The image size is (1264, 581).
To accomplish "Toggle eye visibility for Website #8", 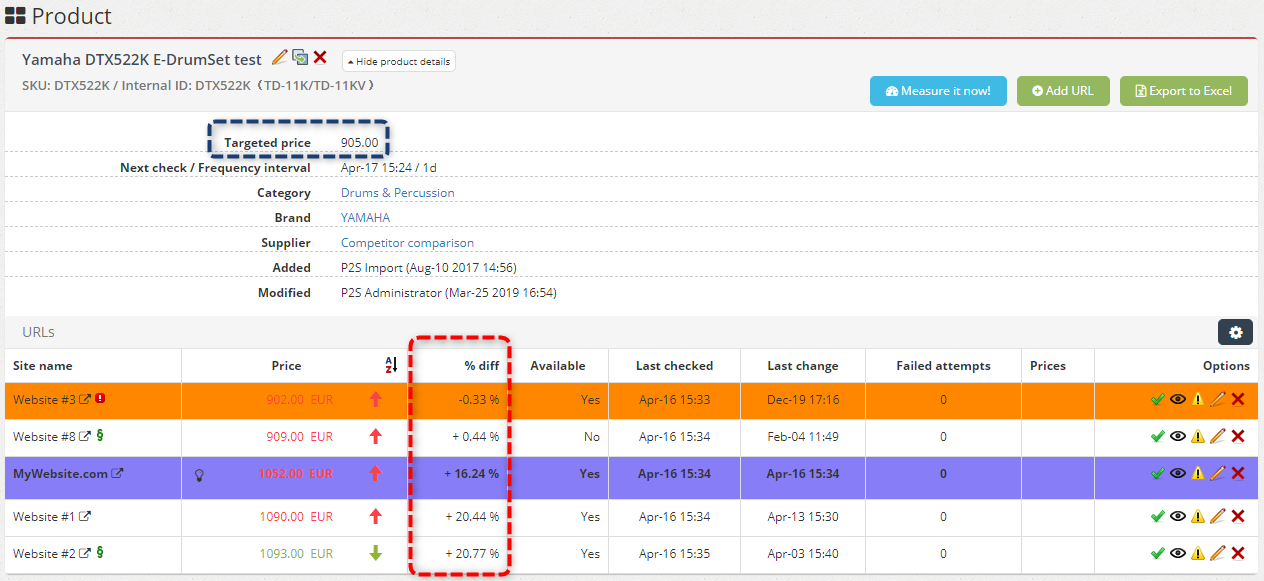I will [1178, 436].
